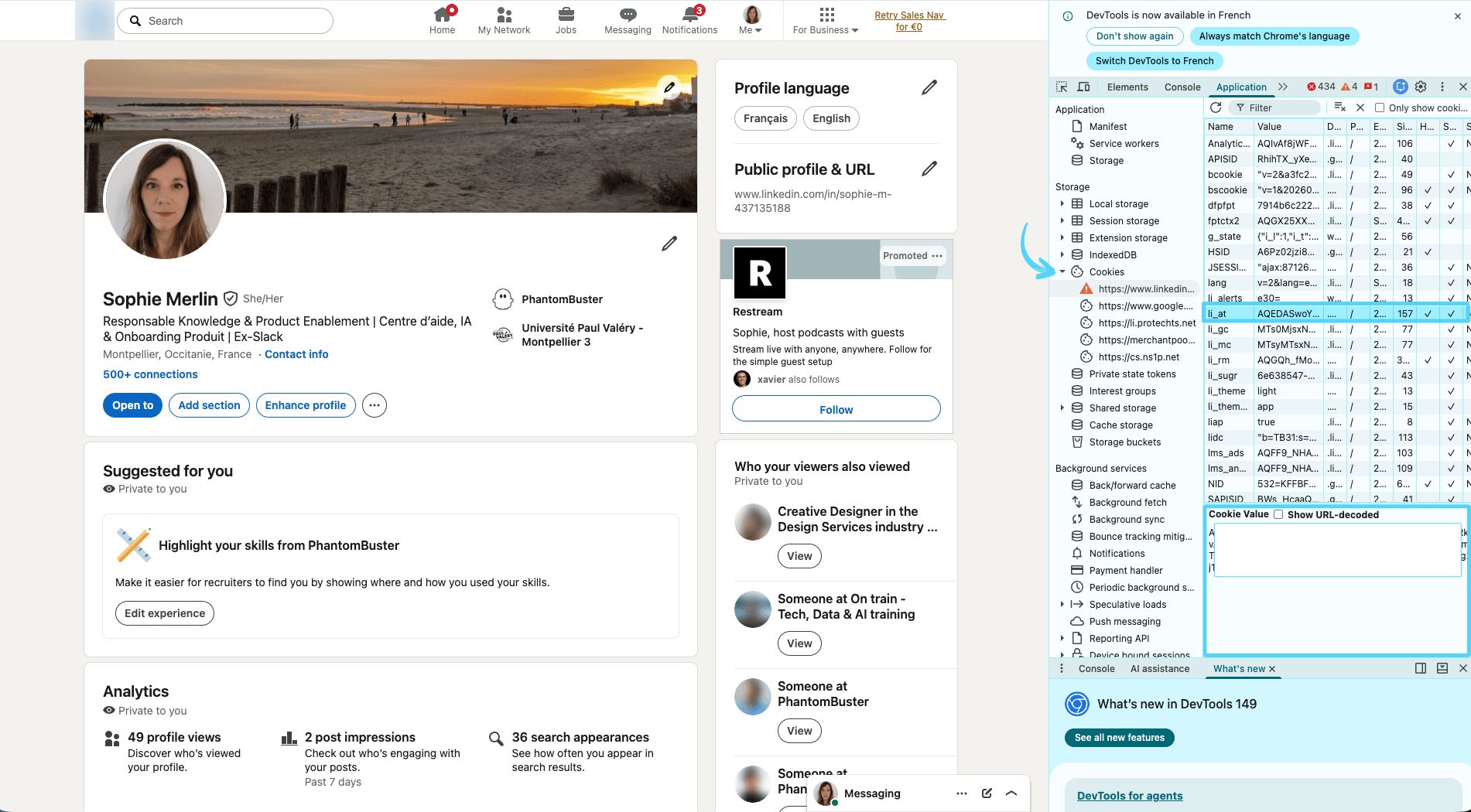1471x812 pixels.
Task: Expand the Messaging overlay chevron
Action: click(x=1011, y=793)
